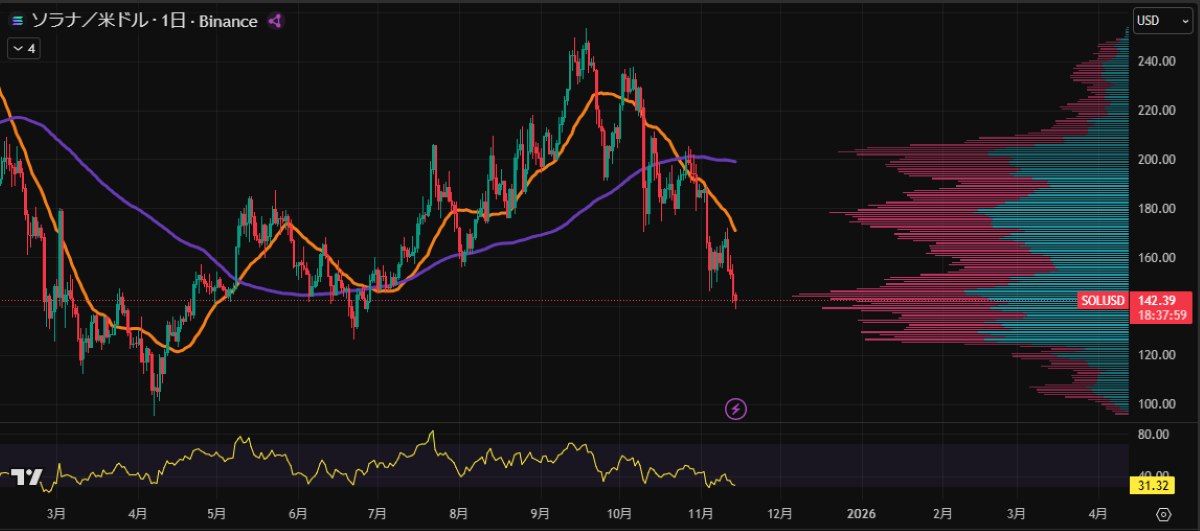1200x531 pixels.
Task: Click the 18:37:59 bar countdown label
Action: (x=1162, y=315)
